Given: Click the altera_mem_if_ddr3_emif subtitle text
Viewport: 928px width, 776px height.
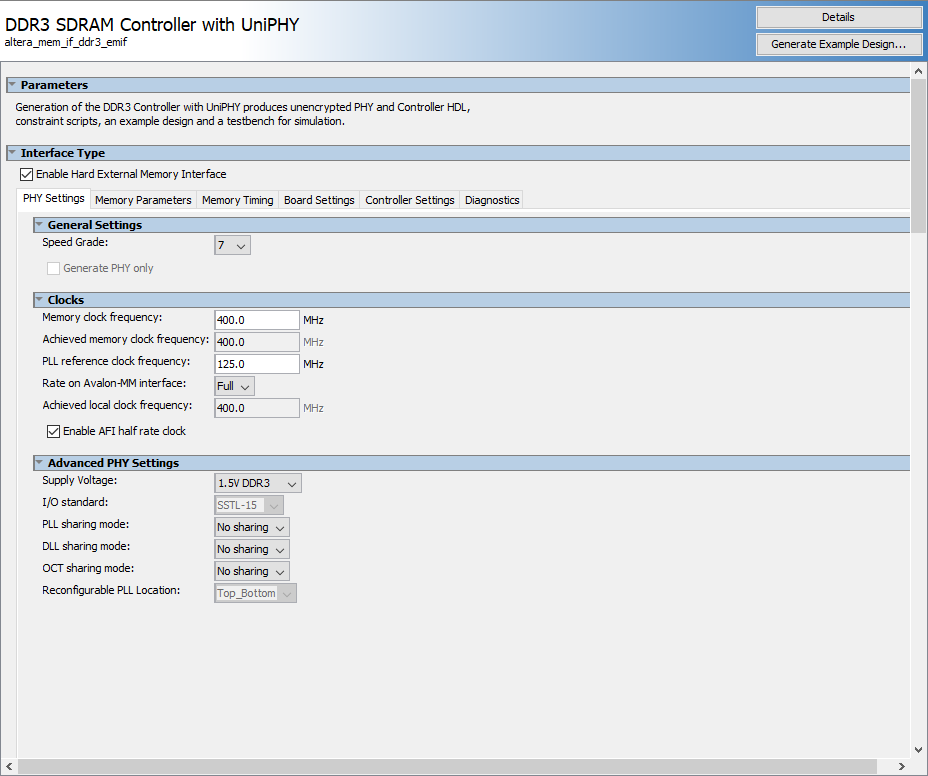Looking at the screenshot, I should coord(66,42).
